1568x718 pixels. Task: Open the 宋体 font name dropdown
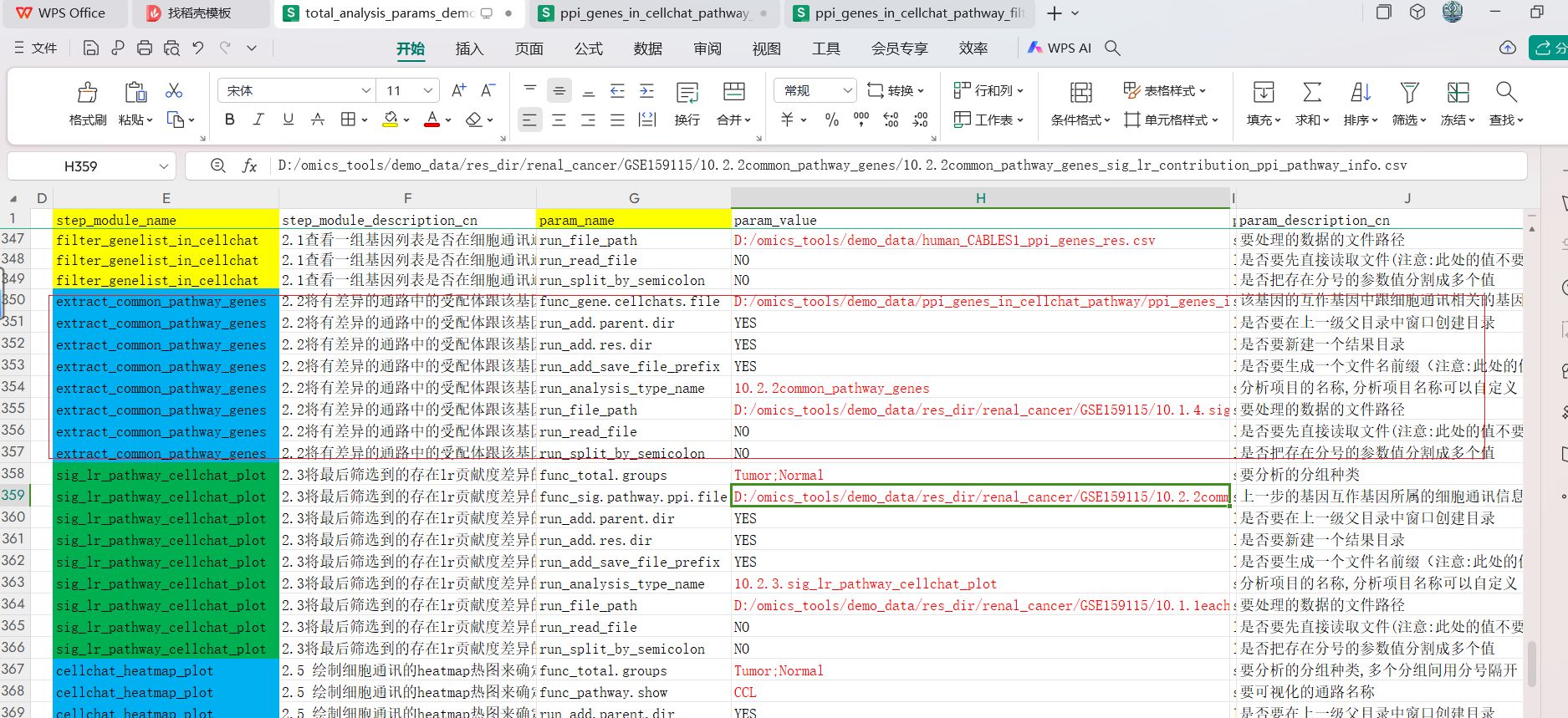[365, 90]
